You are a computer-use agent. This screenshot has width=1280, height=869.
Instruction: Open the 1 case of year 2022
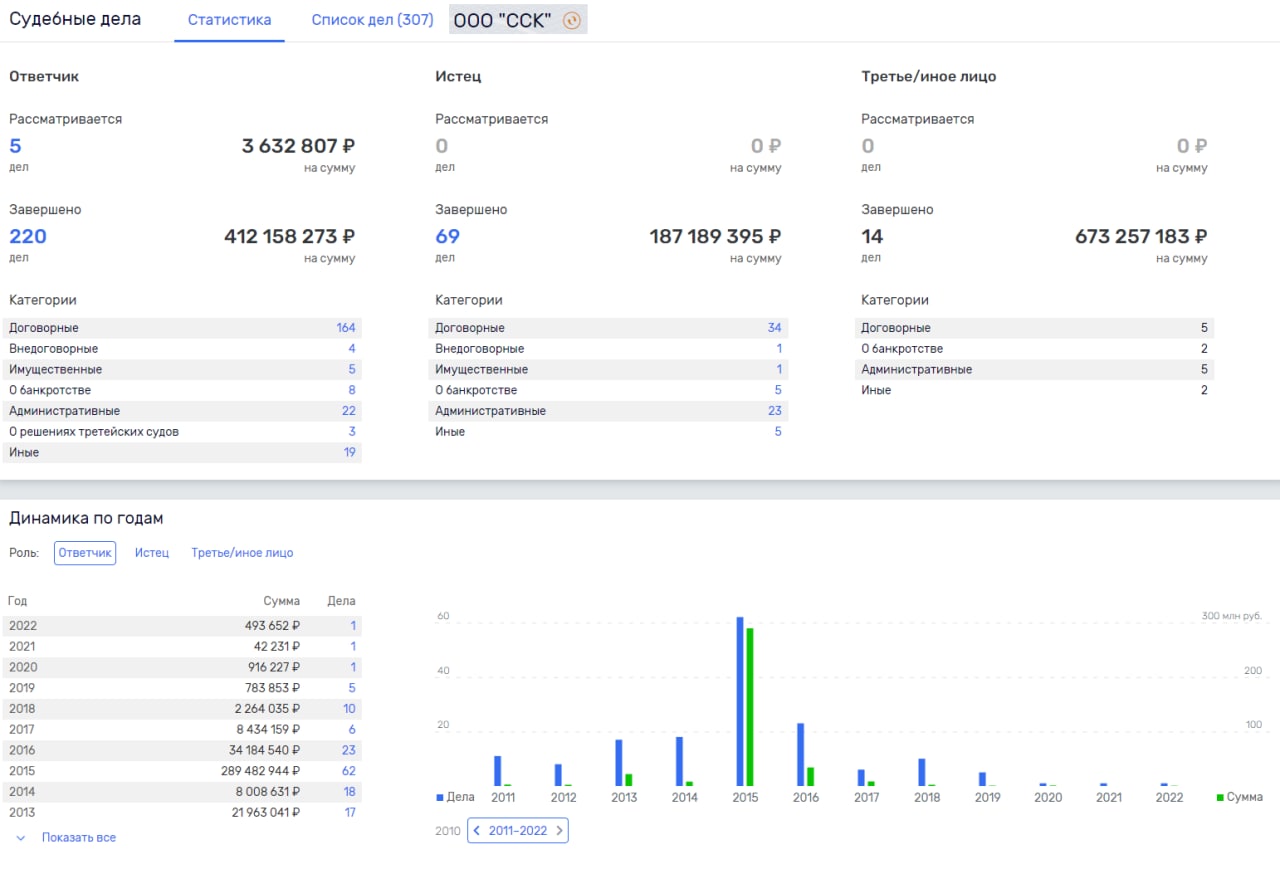pos(353,626)
